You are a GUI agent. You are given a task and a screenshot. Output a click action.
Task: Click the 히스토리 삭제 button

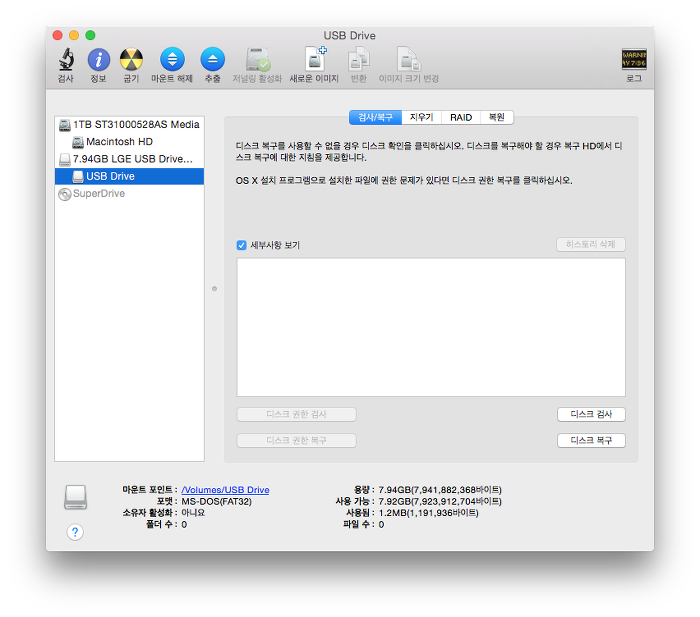coord(591,244)
